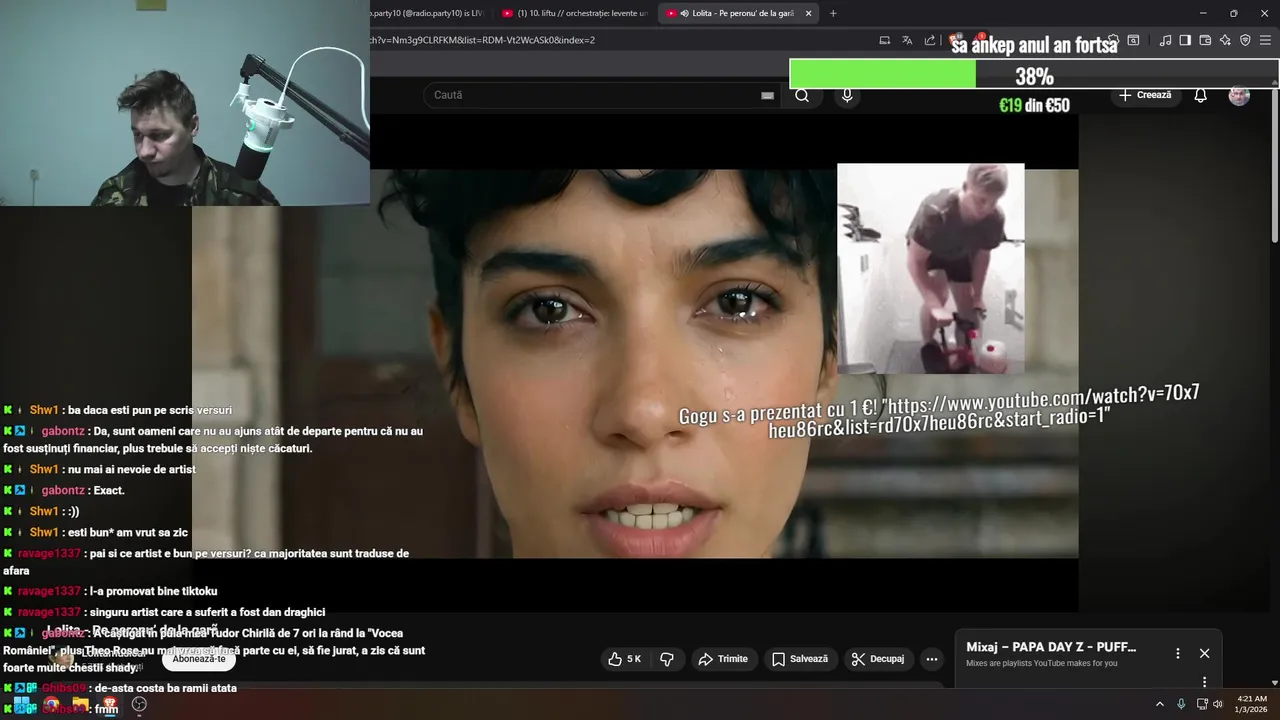Open a new browser tab

coord(833,13)
